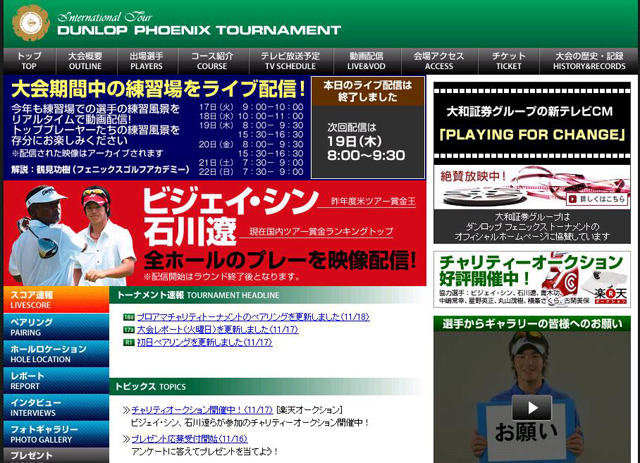
Task: Open スコア速報 LIVESCORE sidebar item
Action: click(x=56, y=300)
